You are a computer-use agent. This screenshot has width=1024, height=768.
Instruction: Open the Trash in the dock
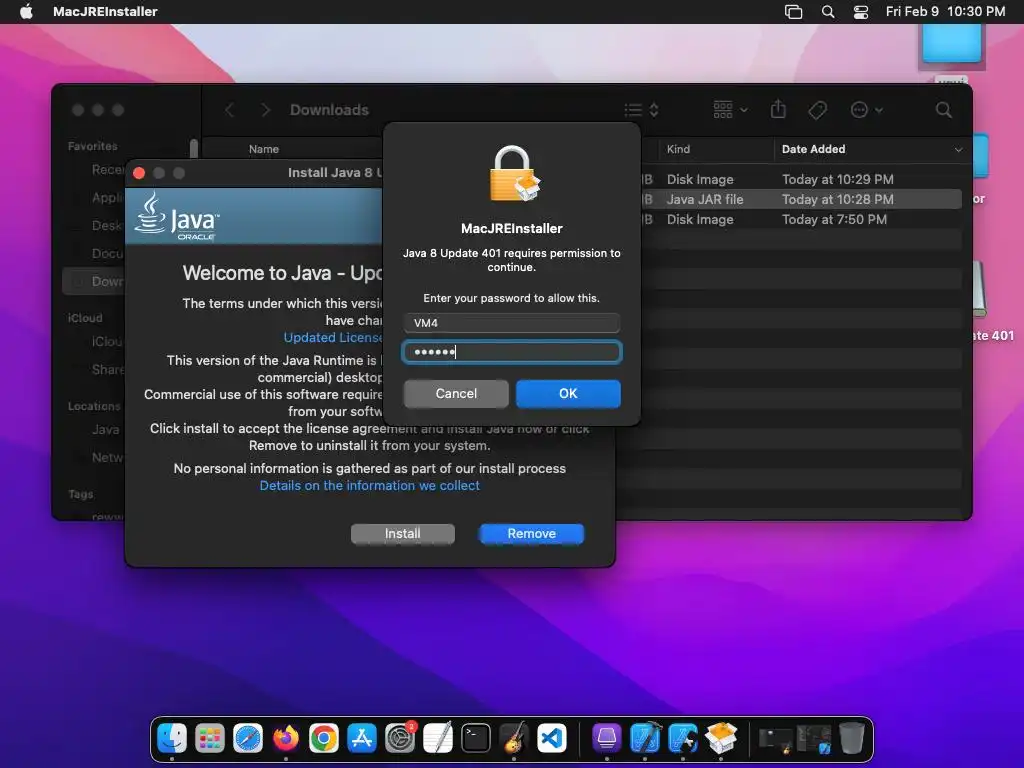[851, 739]
